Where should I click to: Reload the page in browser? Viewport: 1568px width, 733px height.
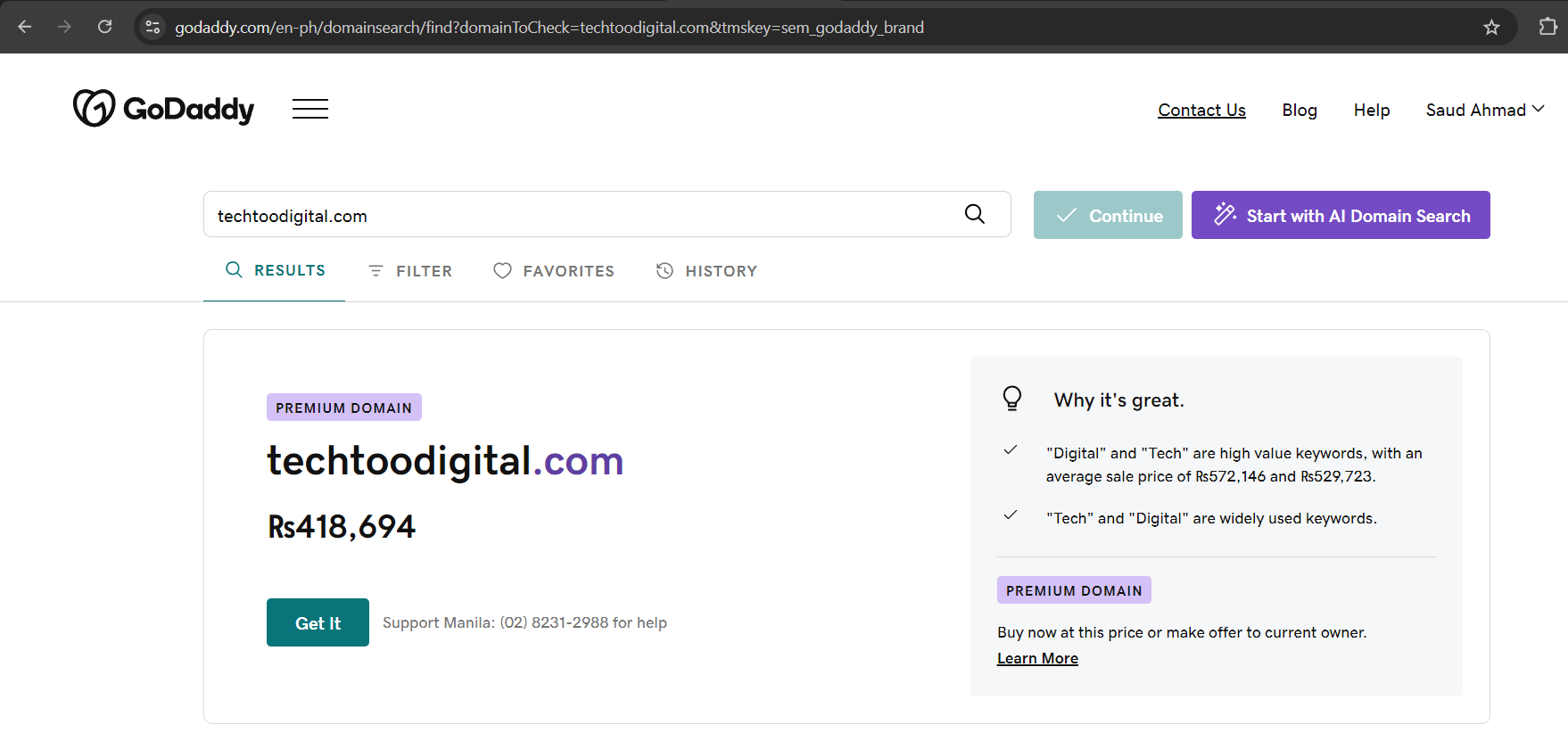104,27
